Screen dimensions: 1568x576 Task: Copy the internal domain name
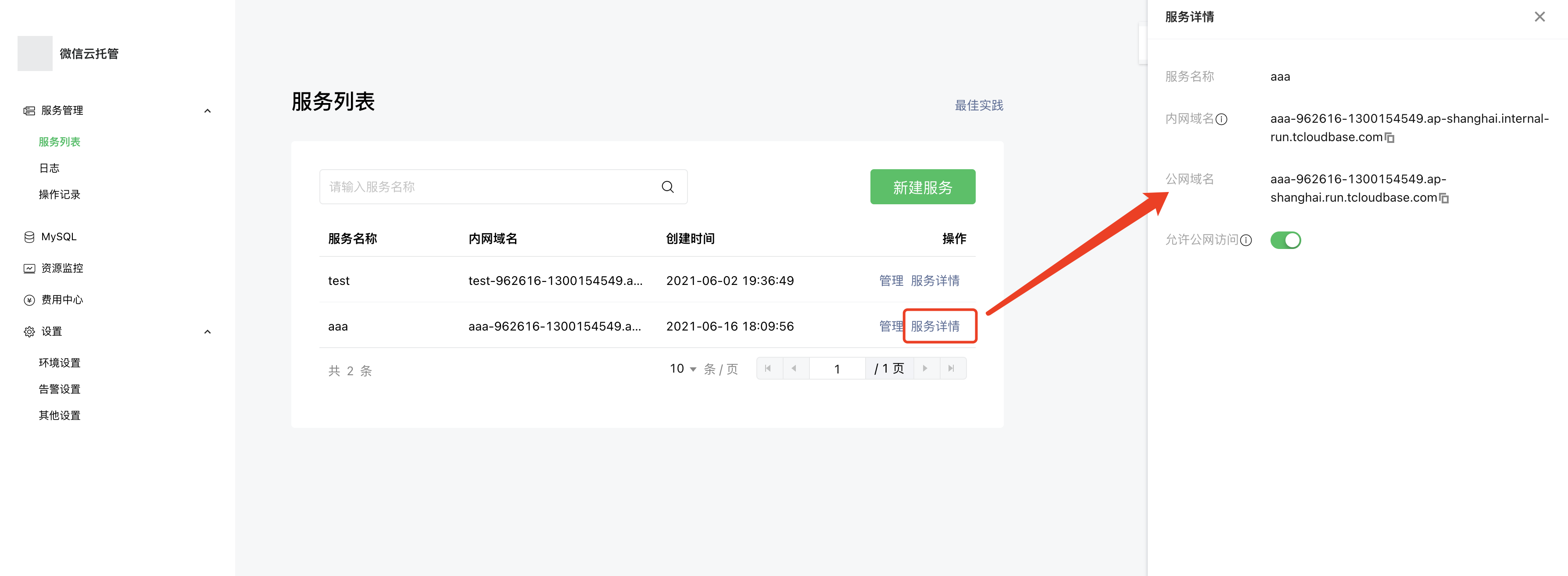1389,138
